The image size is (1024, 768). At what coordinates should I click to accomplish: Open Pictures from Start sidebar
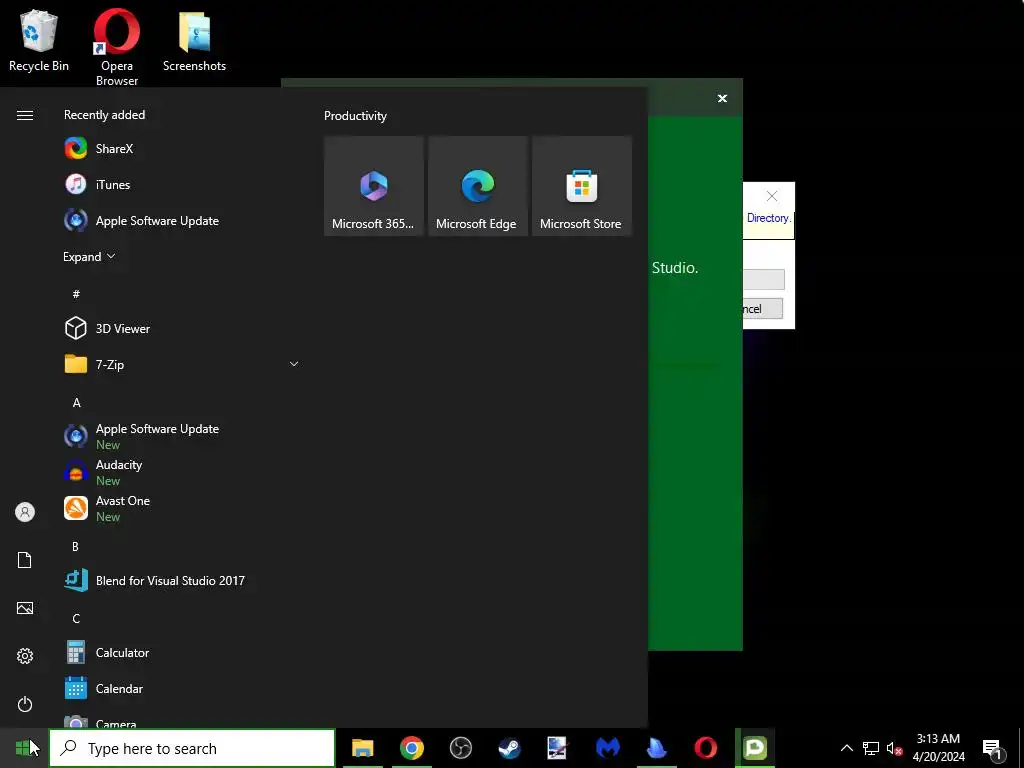pyautogui.click(x=25, y=608)
